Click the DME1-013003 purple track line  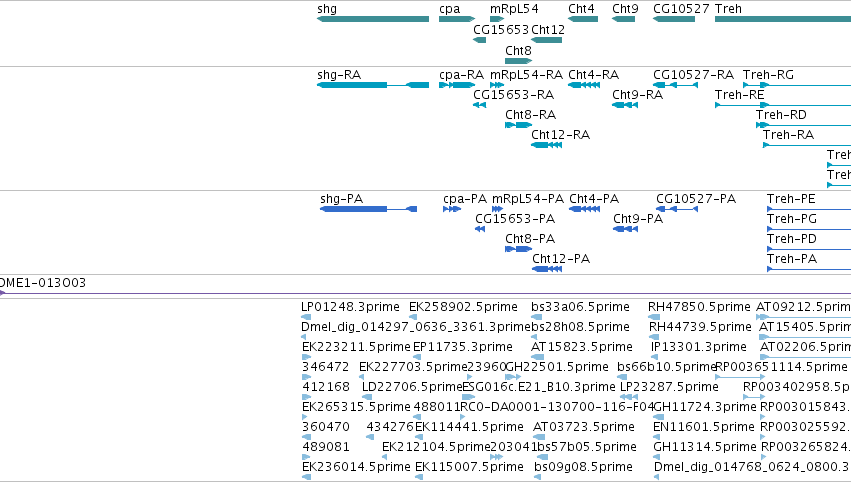(426, 293)
